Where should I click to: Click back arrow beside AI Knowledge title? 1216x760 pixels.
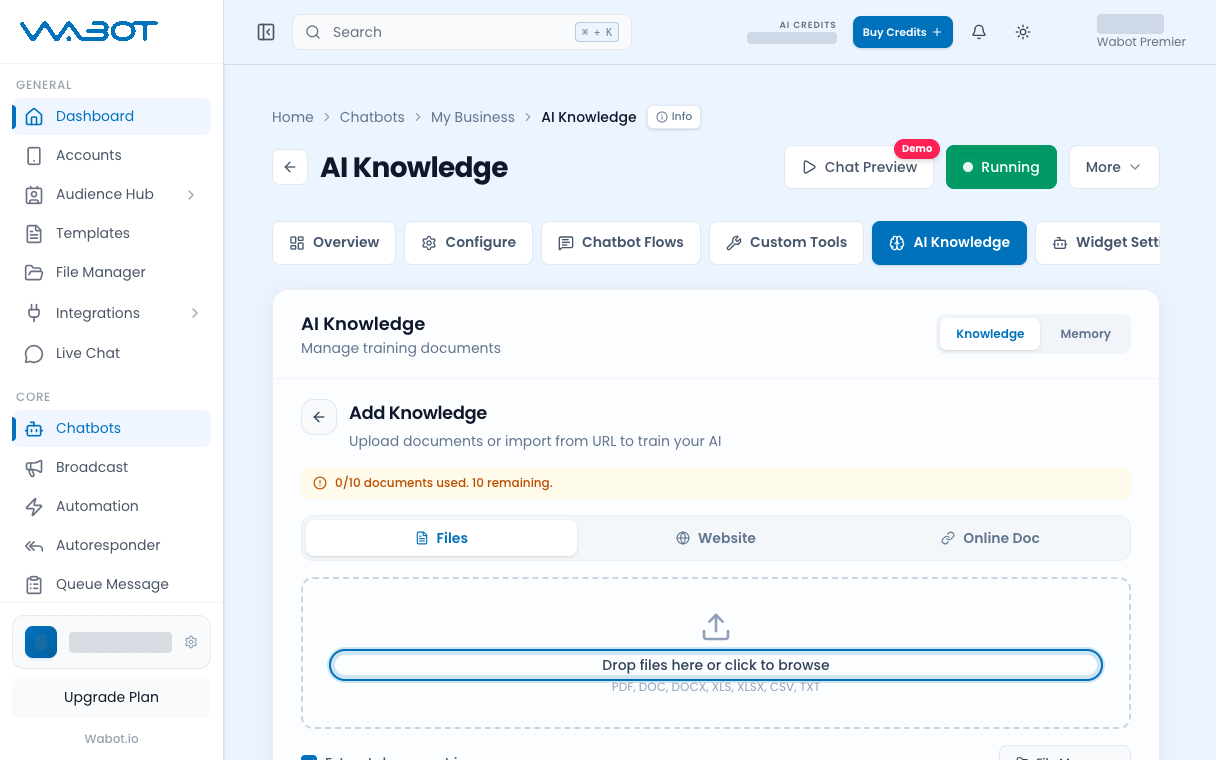tap(290, 167)
